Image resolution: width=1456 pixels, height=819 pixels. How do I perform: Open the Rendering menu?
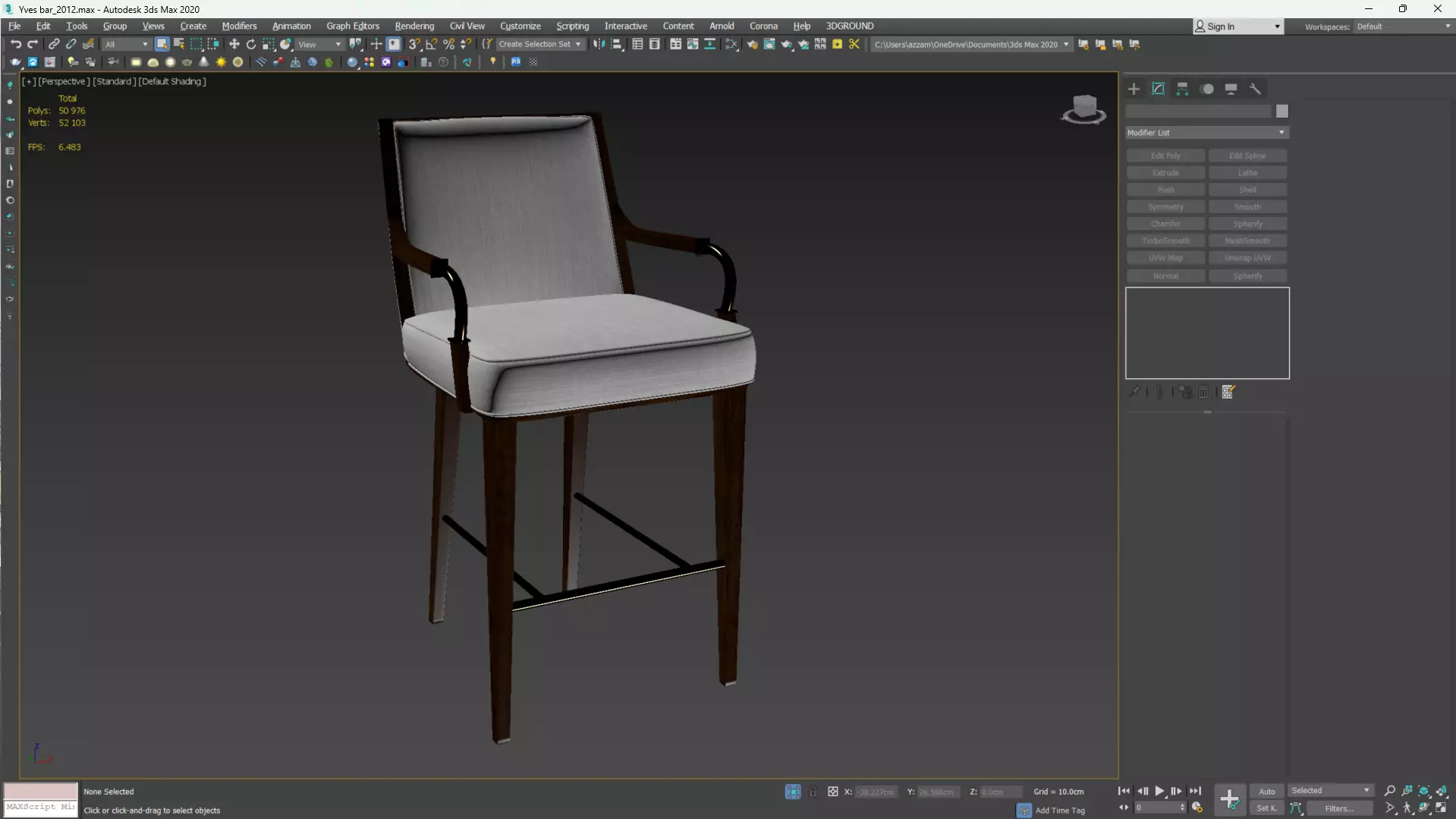[414, 26]
